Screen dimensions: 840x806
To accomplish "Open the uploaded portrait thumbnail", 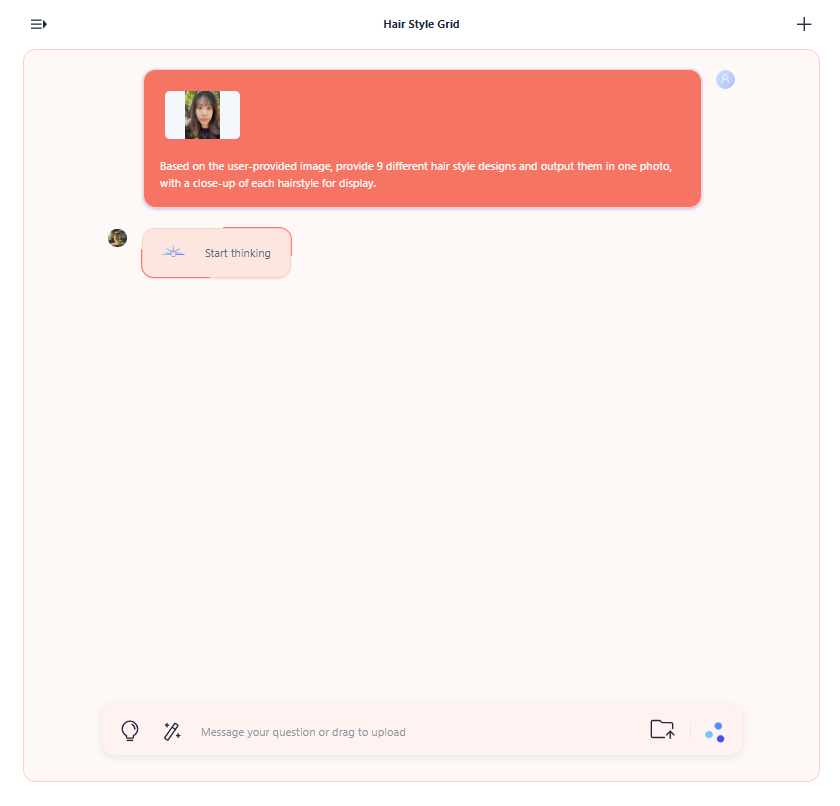I will click(x=202, y=115).
